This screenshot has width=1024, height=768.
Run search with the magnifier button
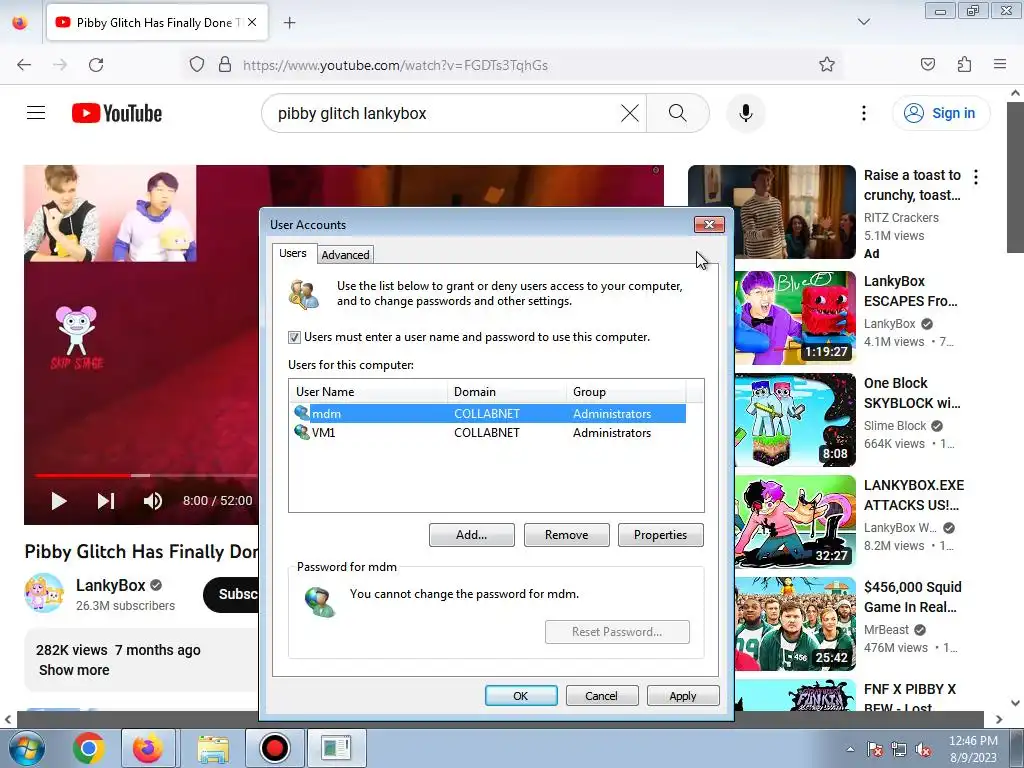(677, 113)
